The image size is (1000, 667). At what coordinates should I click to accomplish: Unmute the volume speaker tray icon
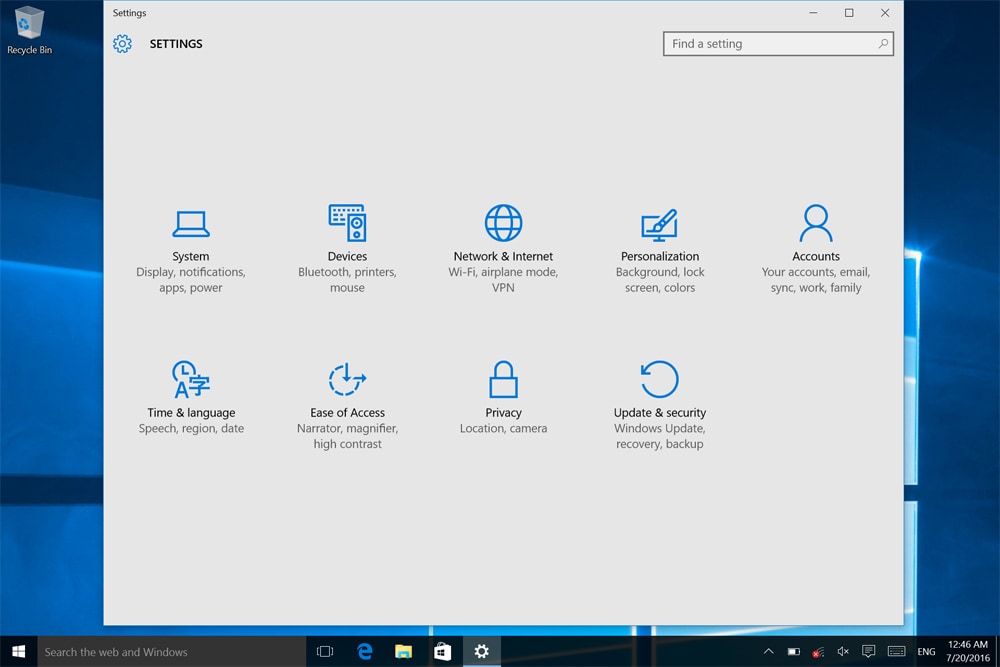click(x=843, y=651)
